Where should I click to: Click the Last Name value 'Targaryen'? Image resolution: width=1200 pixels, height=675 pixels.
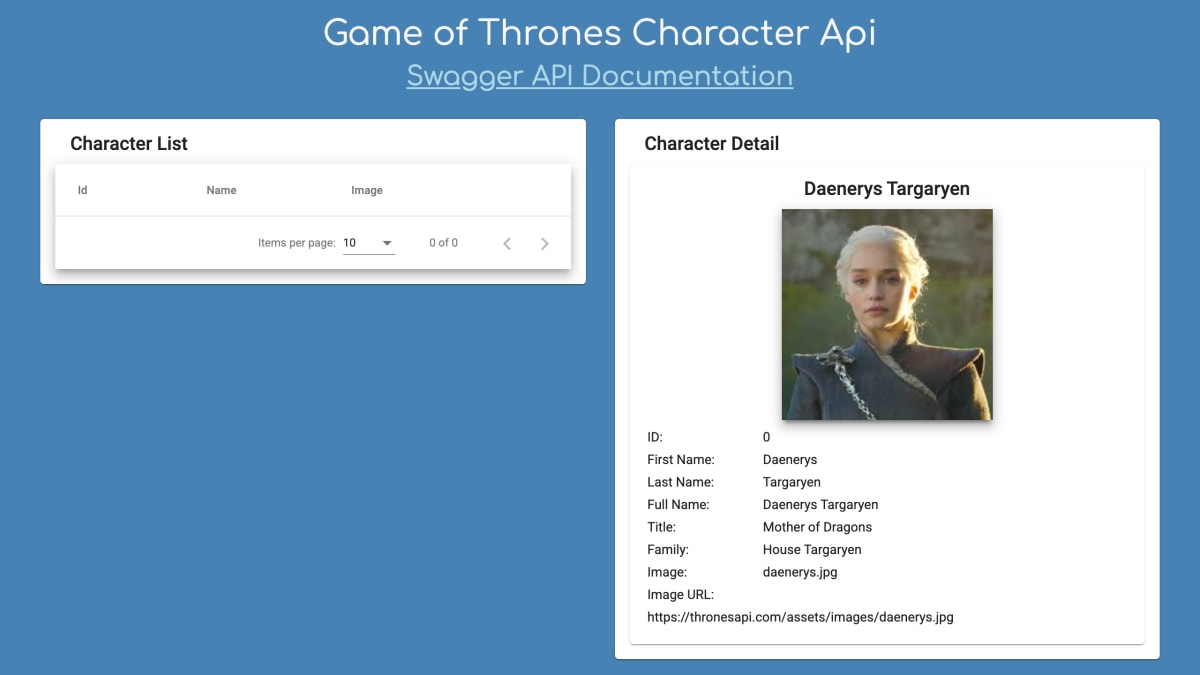click(792, 482)
